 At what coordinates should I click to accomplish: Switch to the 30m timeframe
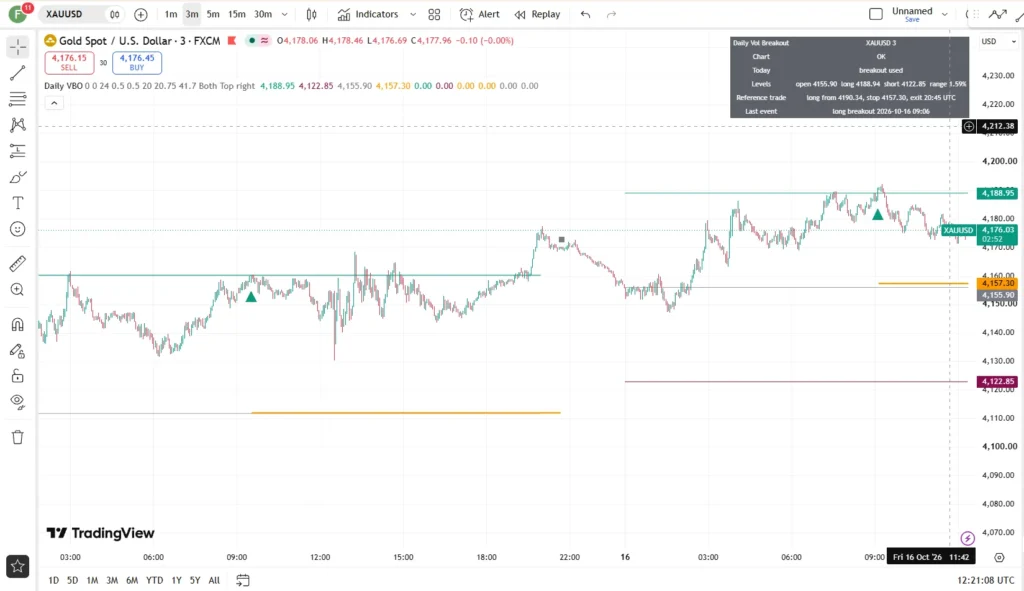point(263,14)
